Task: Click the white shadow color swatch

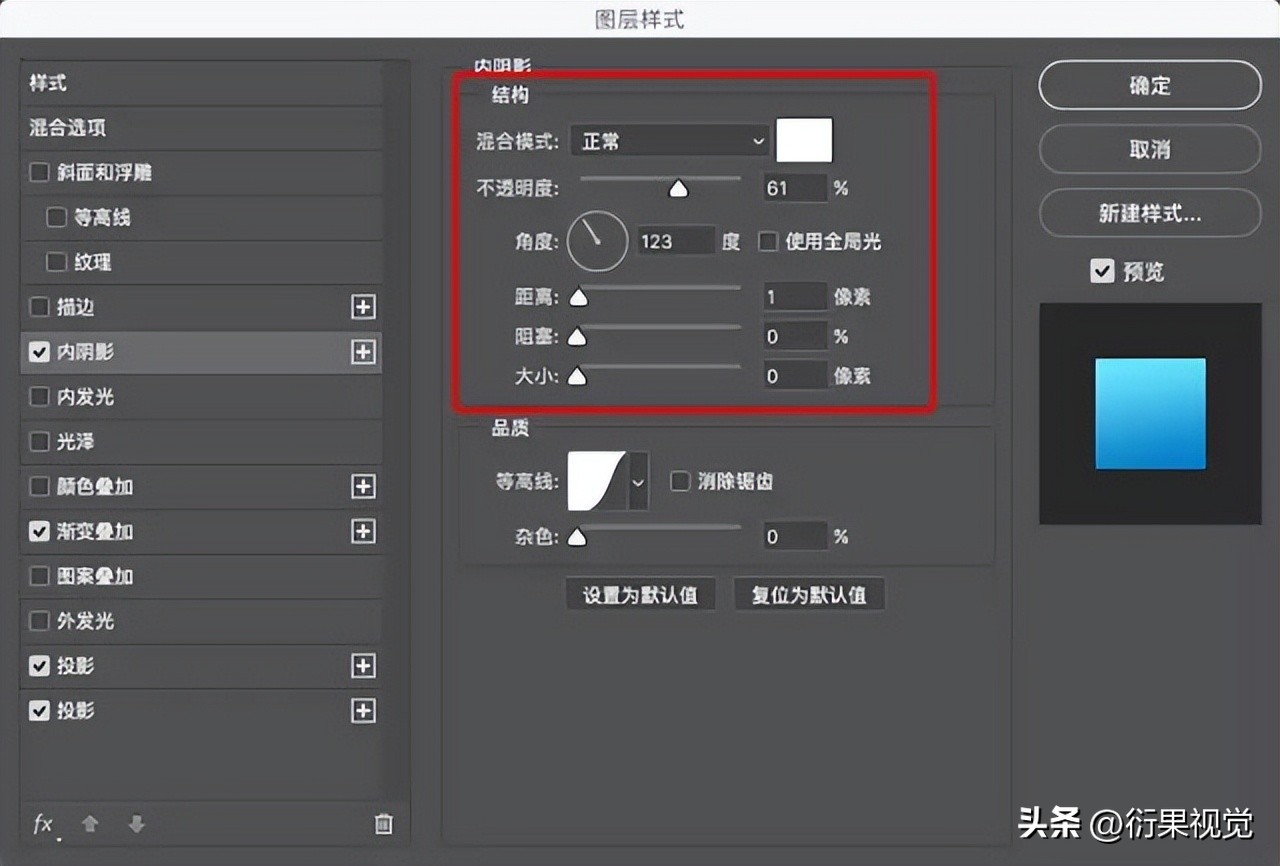Action: pyautogui.click(x=804, y=140)
